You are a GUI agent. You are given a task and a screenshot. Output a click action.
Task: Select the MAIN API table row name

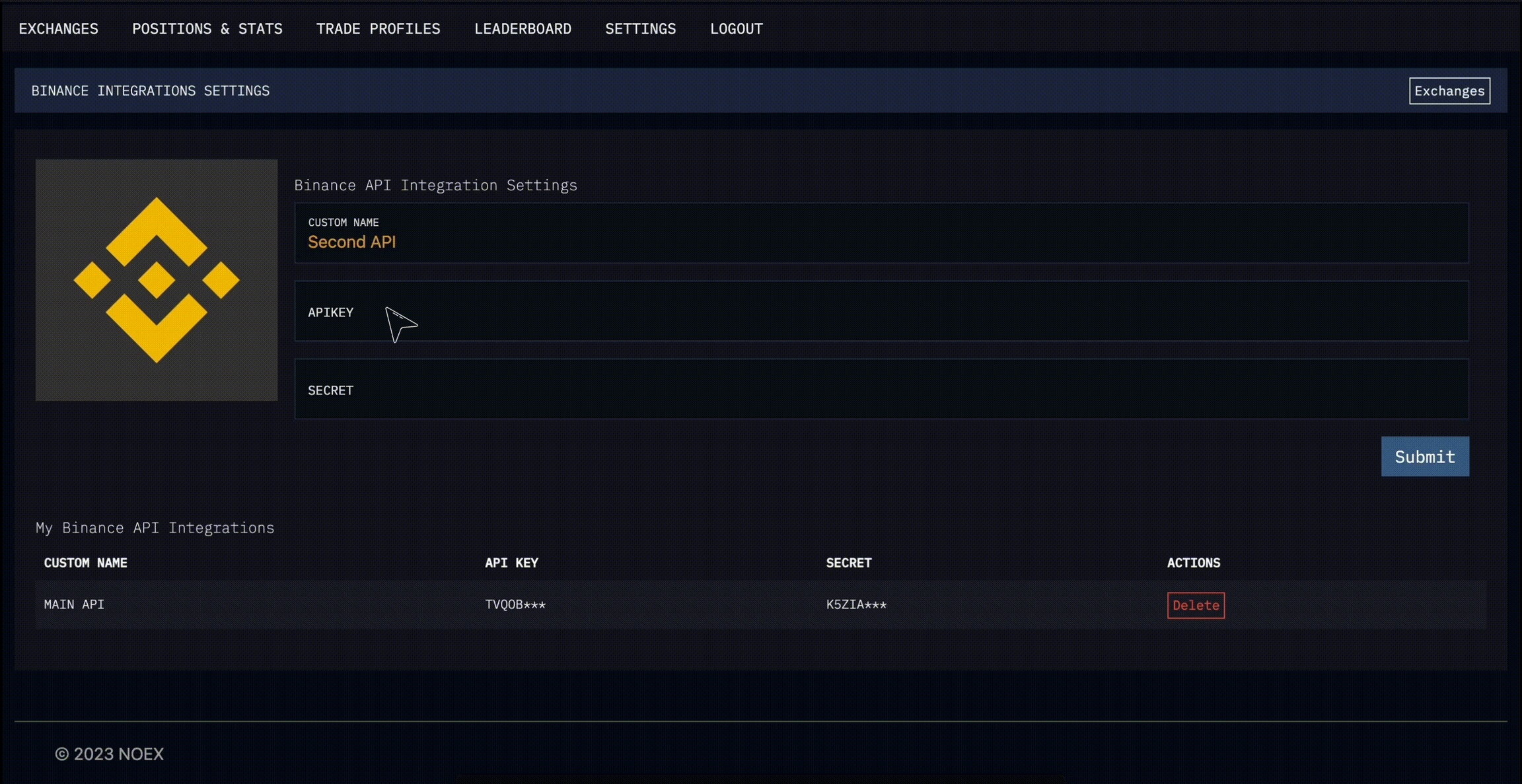click(74, 604)
